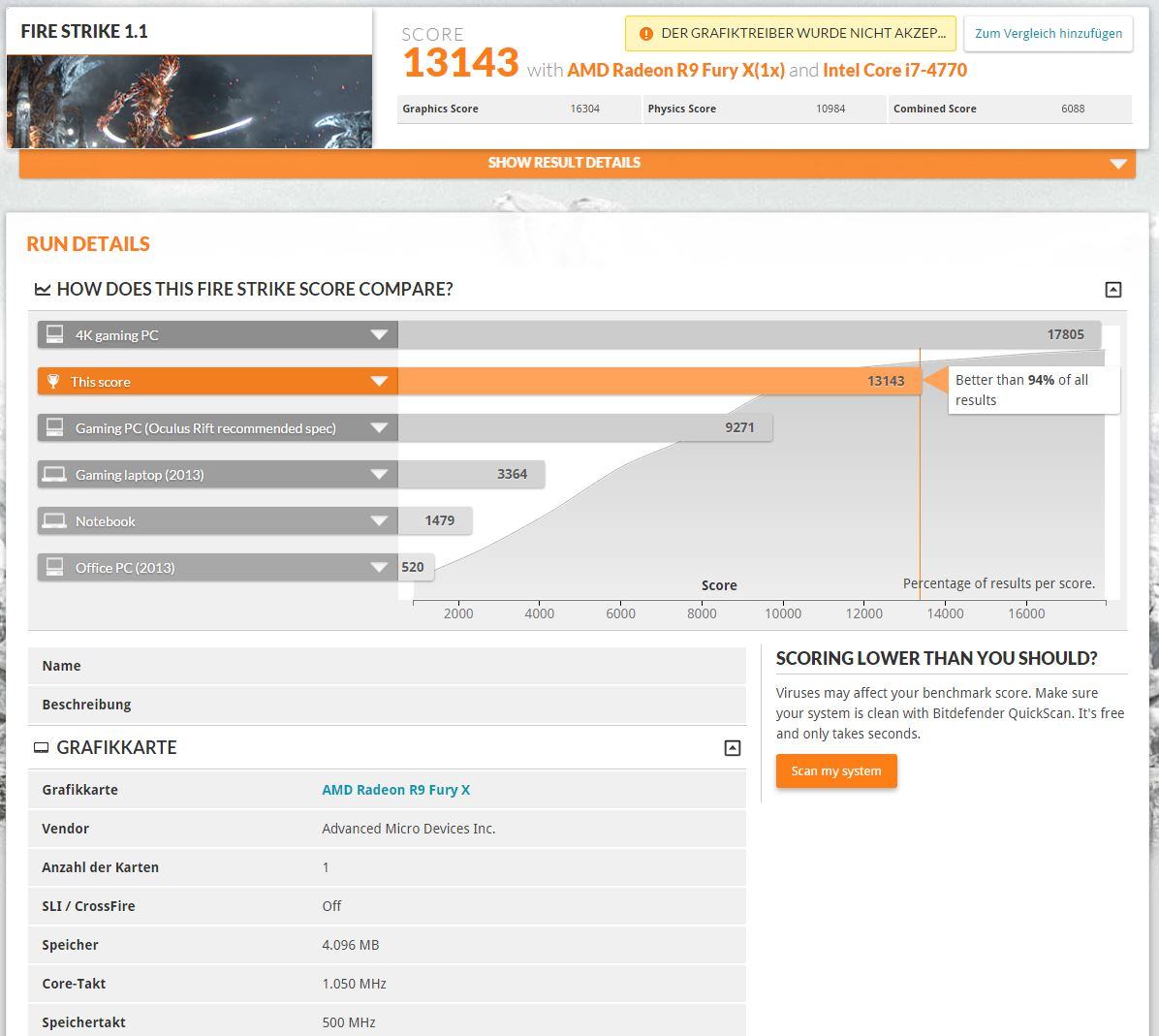1159x1036 pixels.
Task: Expand the Gaming PC (Oculus Rift) dropdown arrow
Action: [379, 428]
